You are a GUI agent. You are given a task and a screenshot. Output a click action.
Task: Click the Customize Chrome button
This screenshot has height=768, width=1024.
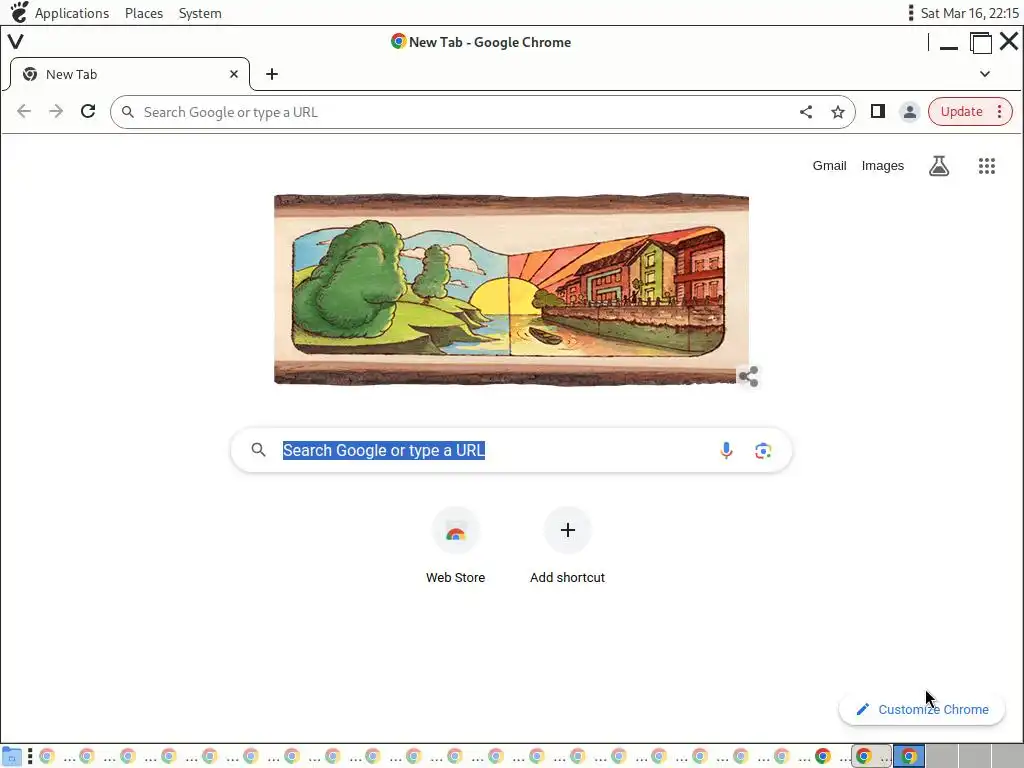(921, 709)
